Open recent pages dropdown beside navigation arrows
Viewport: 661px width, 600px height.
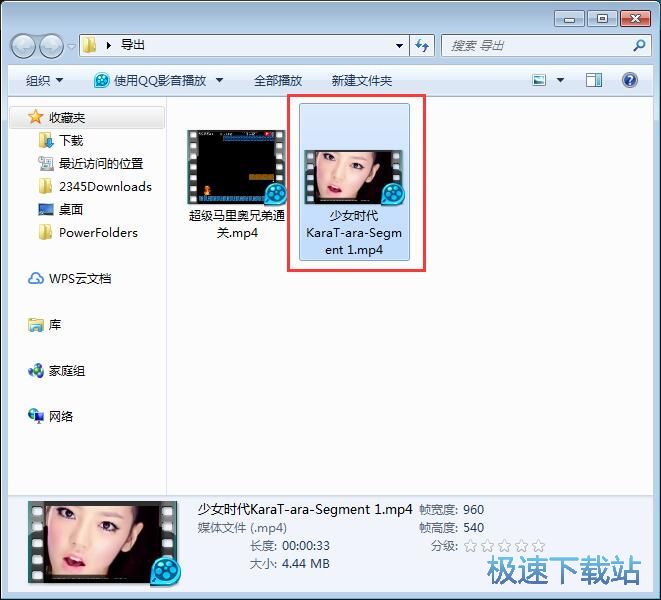[x=71, y=46]
